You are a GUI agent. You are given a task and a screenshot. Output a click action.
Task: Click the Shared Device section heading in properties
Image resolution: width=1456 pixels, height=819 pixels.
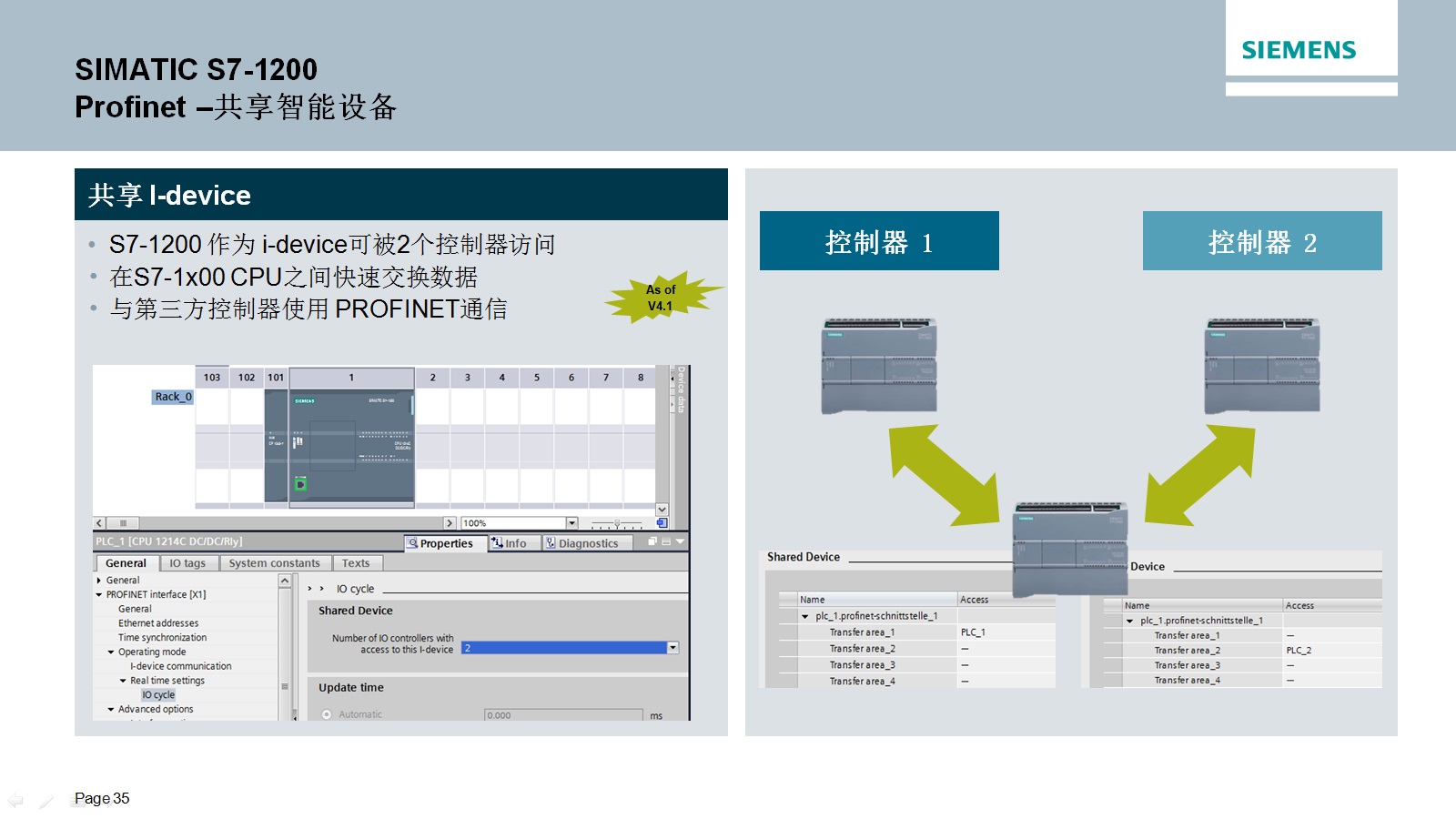tap(356, 611)
